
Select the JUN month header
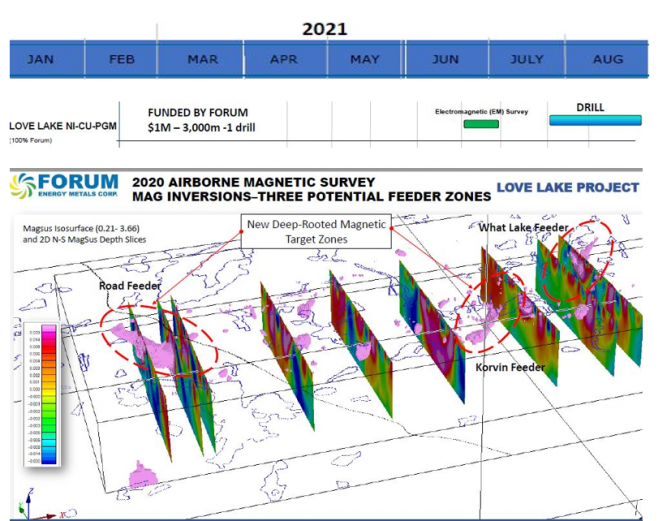pos(447,59)
